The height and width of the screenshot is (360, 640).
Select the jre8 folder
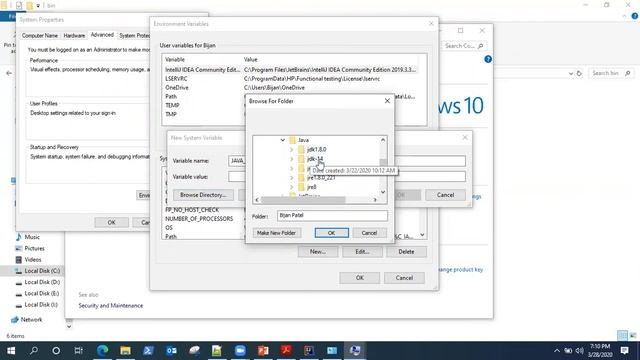click(x=311, y=187)
